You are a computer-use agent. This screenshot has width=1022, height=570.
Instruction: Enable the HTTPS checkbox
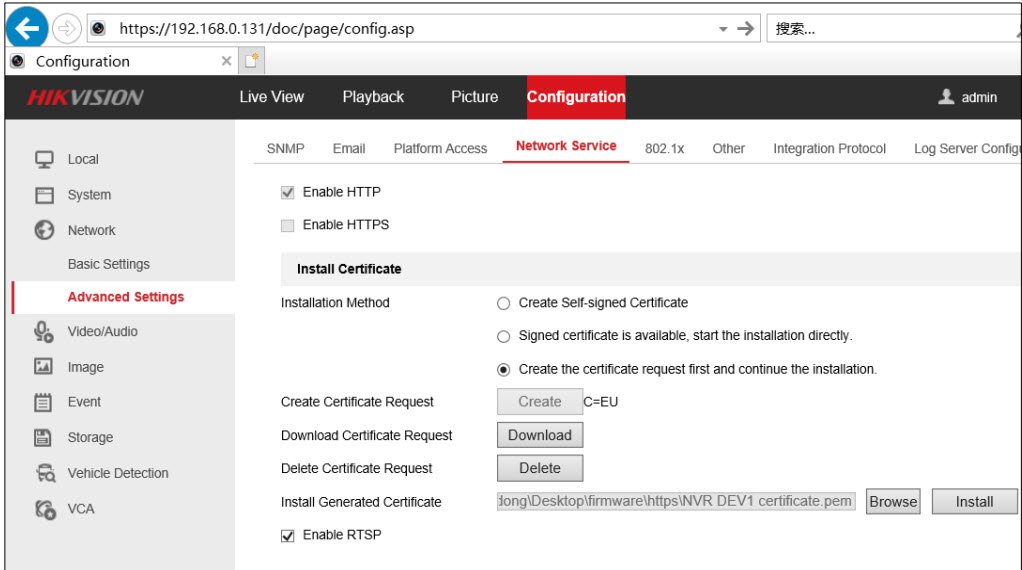point(288,225)
